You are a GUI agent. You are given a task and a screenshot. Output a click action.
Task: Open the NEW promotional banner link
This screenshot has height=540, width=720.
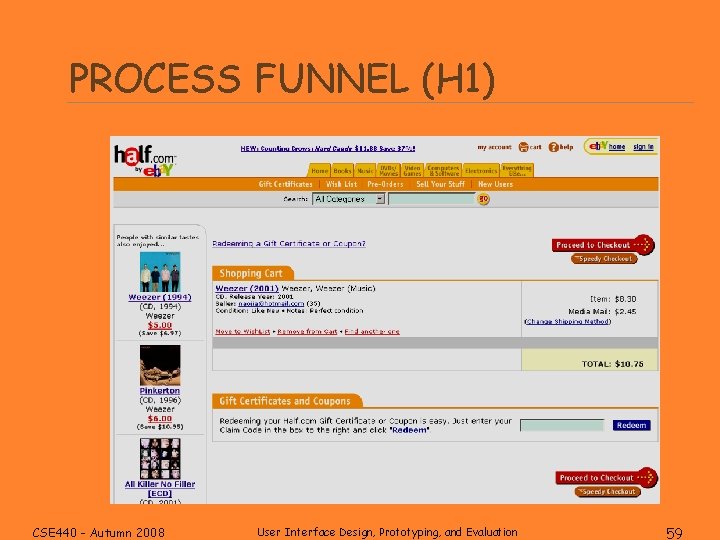[x=328, y=148]
